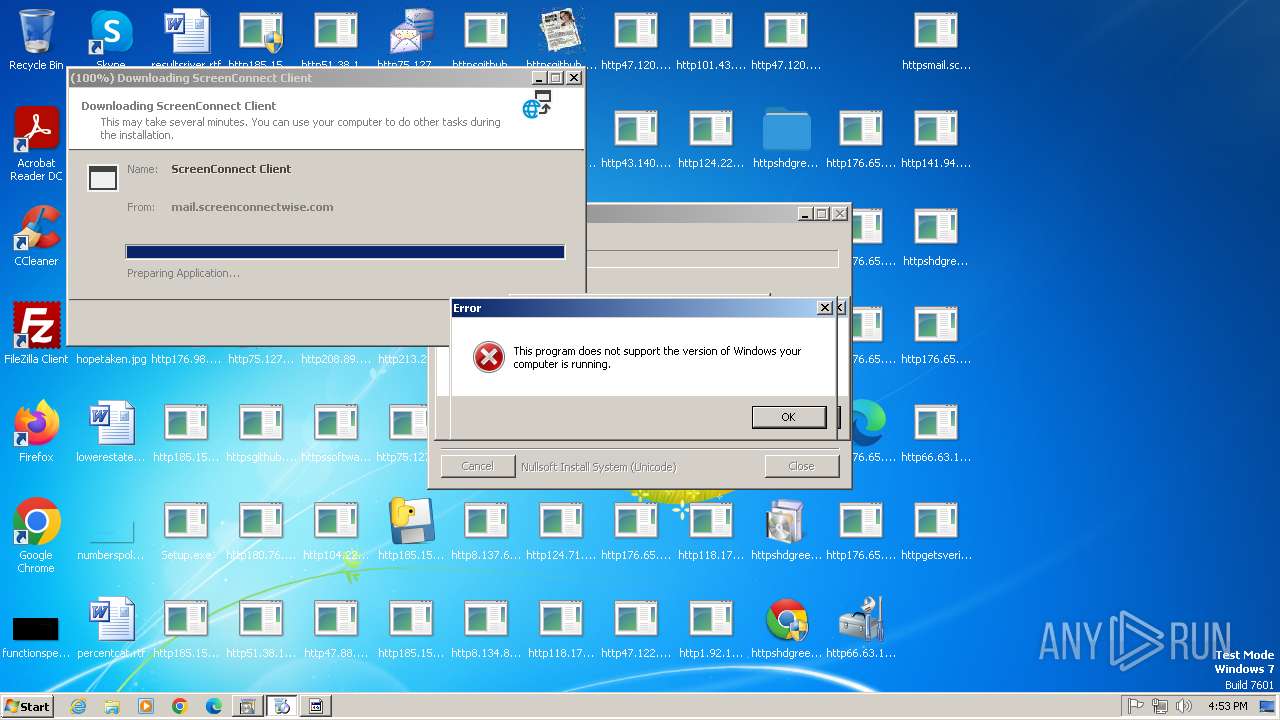Select the http66.63.1 toolbox icon
Screen dimensions: 1280x720
point(861,628)
